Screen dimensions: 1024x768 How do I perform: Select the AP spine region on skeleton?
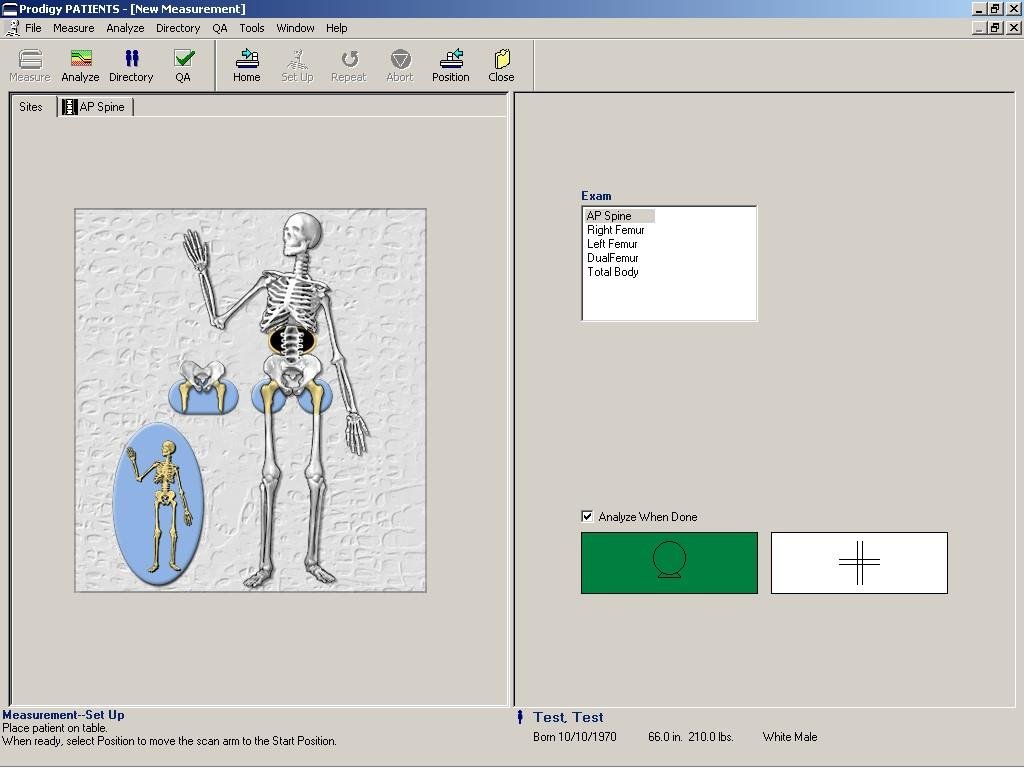[293, 341]
